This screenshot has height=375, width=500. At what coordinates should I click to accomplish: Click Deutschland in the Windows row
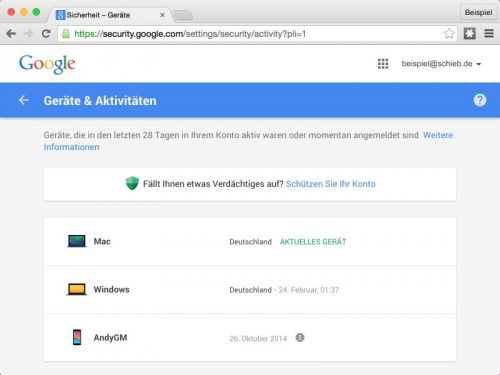pos(250,290)
